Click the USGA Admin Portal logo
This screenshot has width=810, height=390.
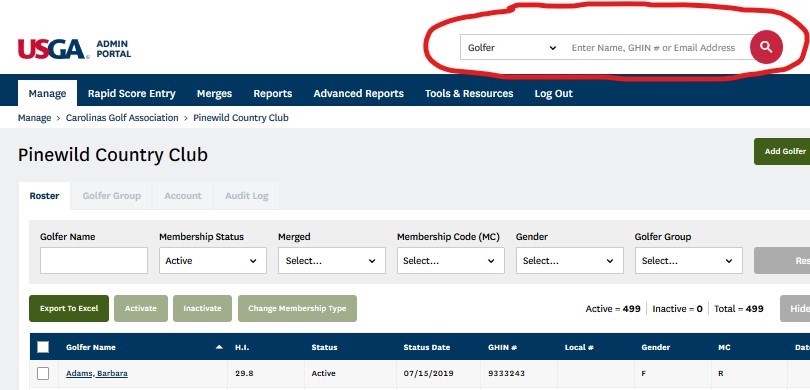coord(74,49)
